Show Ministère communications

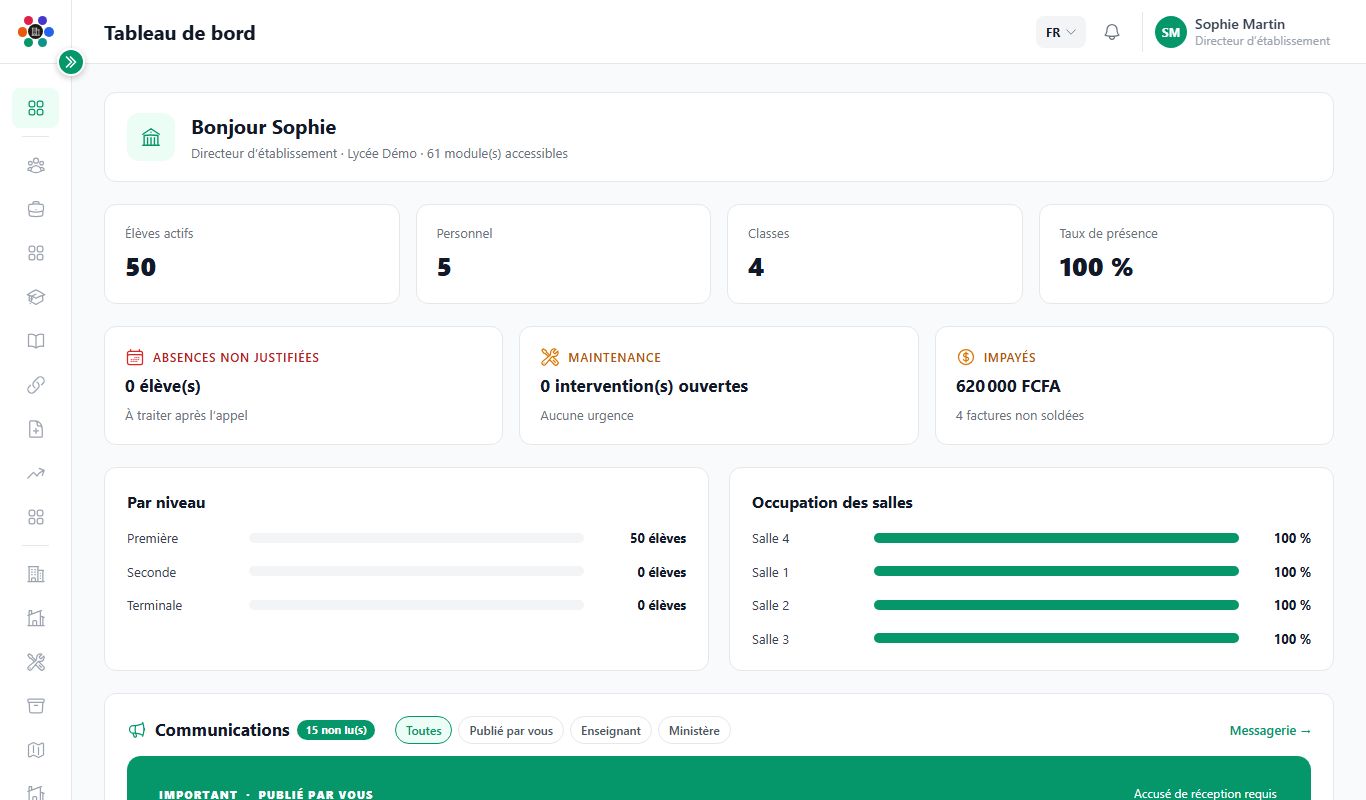[x=694, y=731]
